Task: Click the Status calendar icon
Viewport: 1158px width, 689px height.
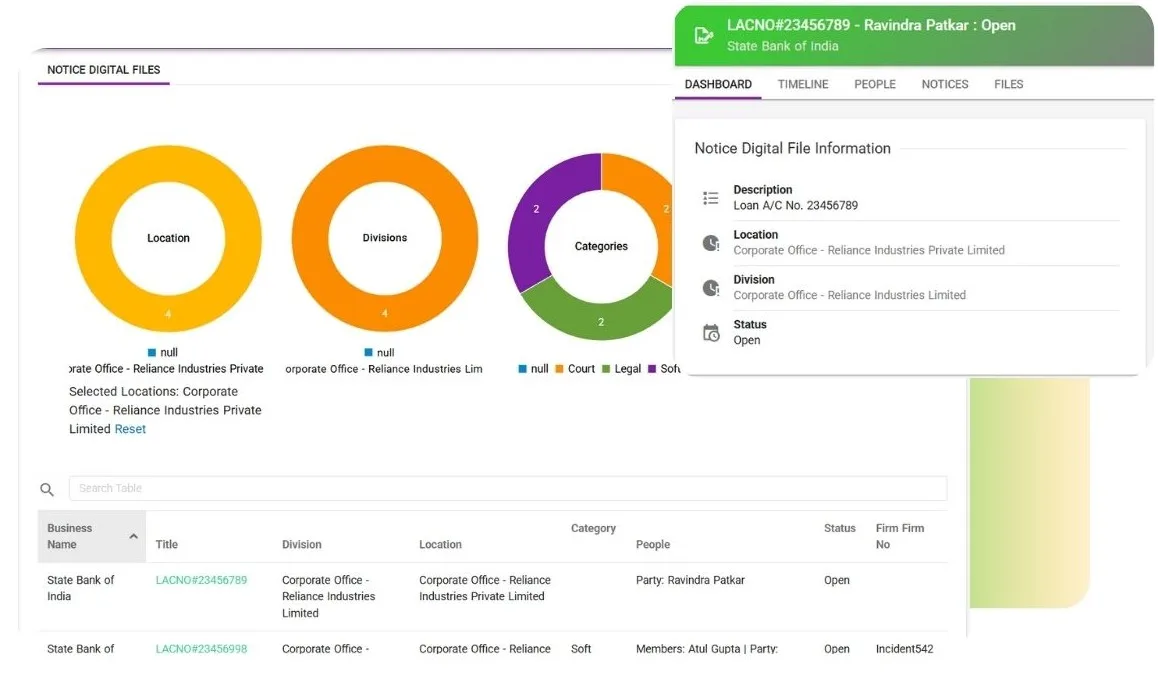Action: [x=710, y=333]
